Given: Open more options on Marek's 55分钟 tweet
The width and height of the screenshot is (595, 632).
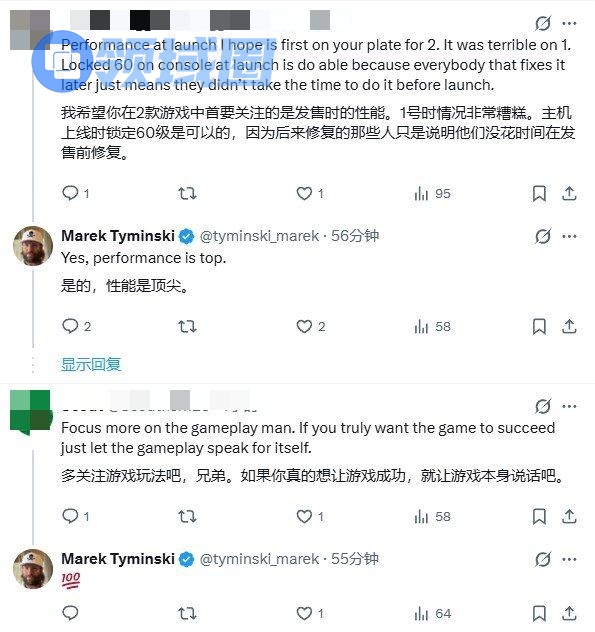Looking at the screenshot, I should coord(569,559).
